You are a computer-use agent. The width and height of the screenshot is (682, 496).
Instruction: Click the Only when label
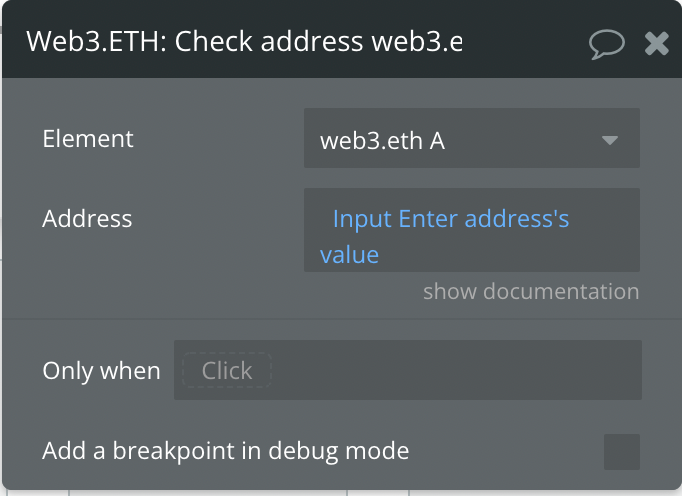(101, 371)
